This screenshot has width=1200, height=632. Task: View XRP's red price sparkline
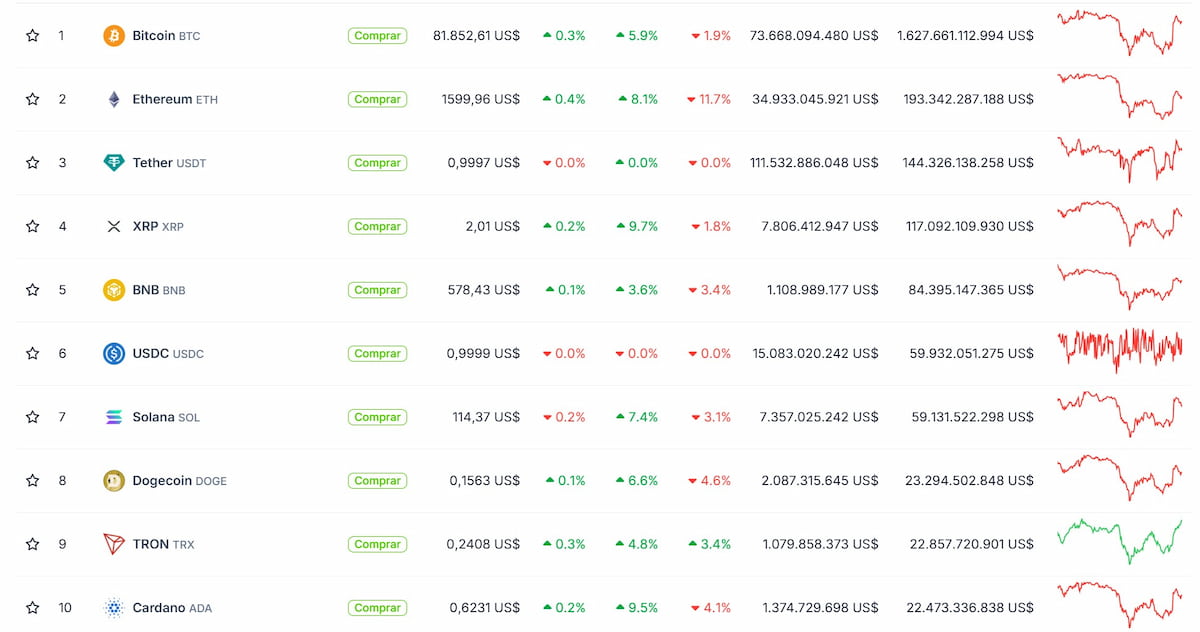point(1120,223)
